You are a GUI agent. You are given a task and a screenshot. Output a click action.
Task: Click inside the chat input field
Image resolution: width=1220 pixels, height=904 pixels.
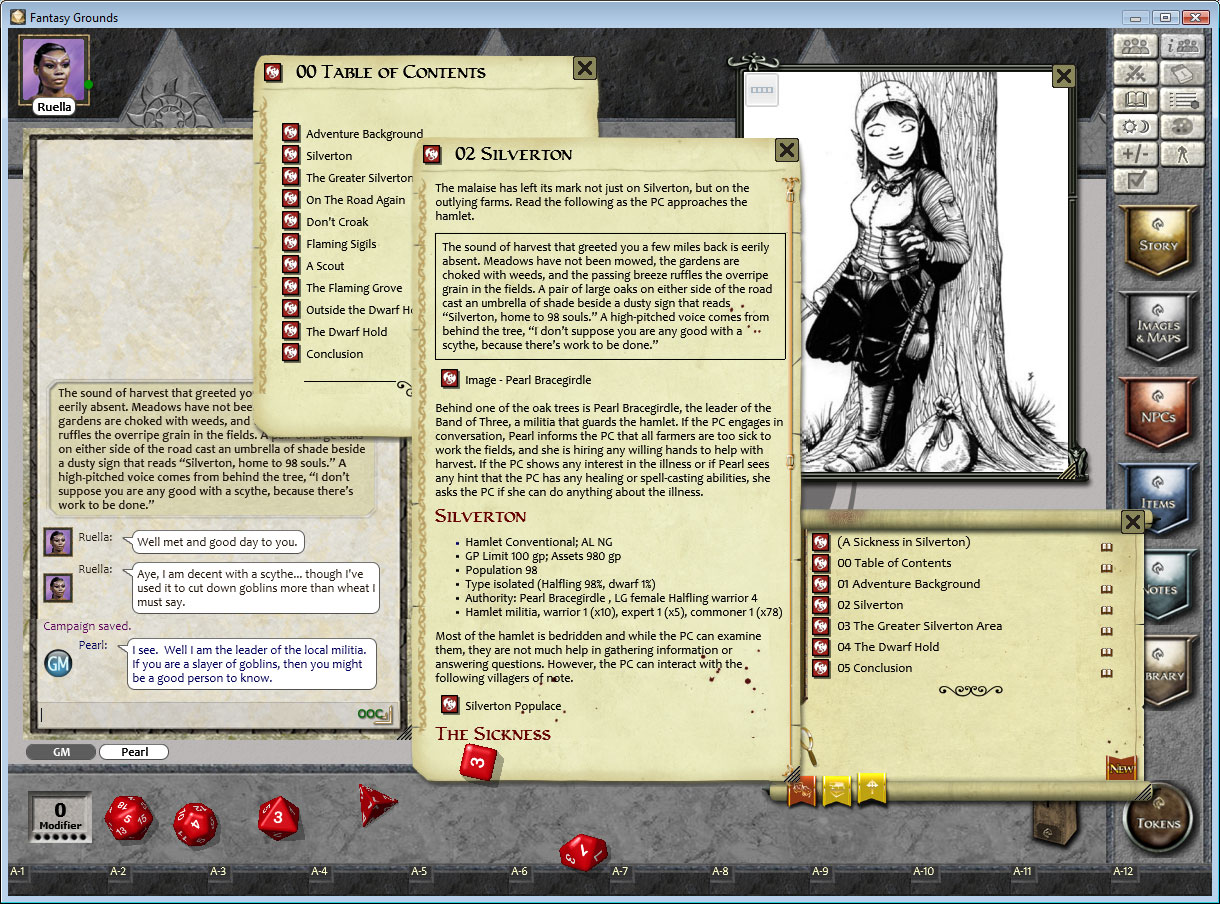tap(200, 715)
